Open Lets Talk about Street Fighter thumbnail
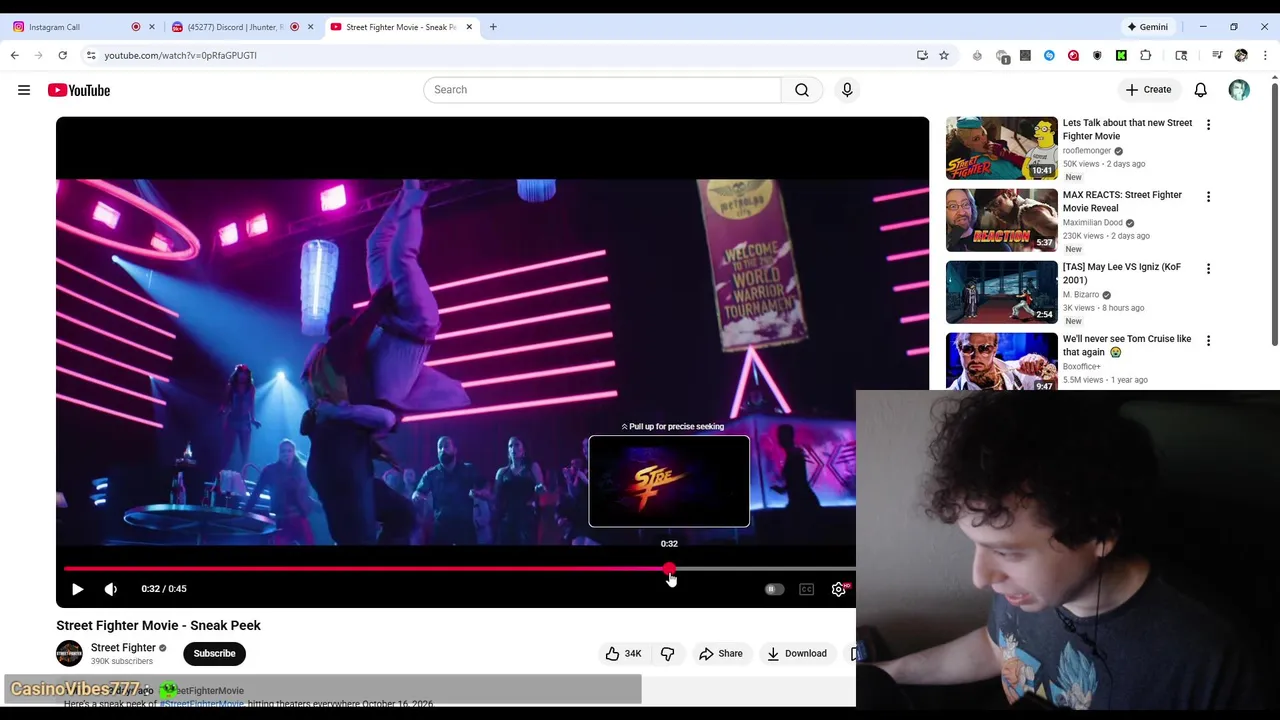This screenshot has width=1280, height=720. [x=1002, y=148]
